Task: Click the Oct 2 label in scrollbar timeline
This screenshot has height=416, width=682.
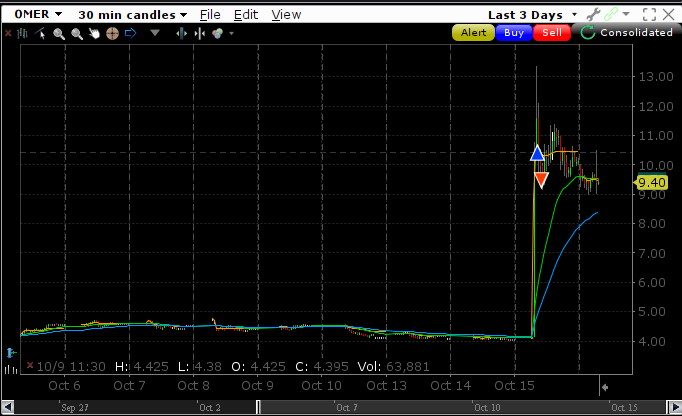Action: [x=210, y=408]
